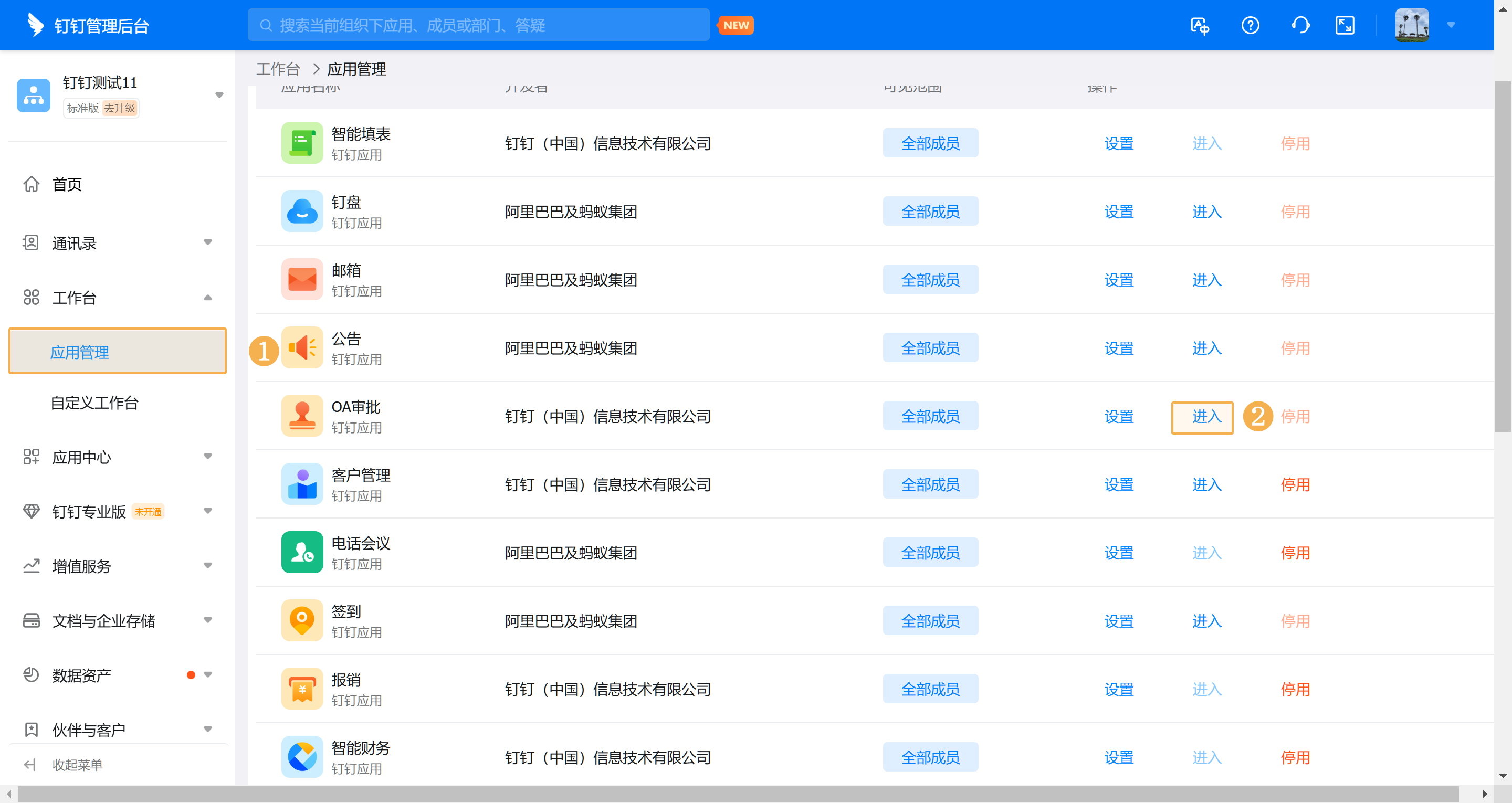The image size is (1512, 803).
Task: Select 自定义工作台 in the sidebar
Action: click(94, 403)
